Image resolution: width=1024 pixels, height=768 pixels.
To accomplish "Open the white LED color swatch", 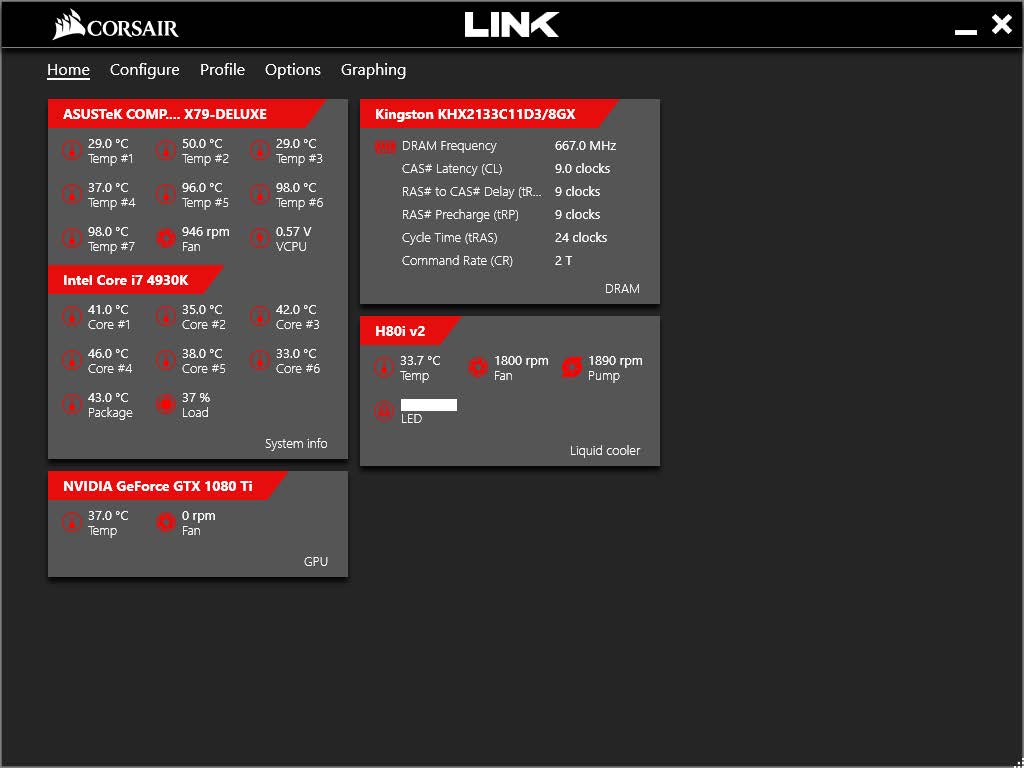I will click(428, 405).
